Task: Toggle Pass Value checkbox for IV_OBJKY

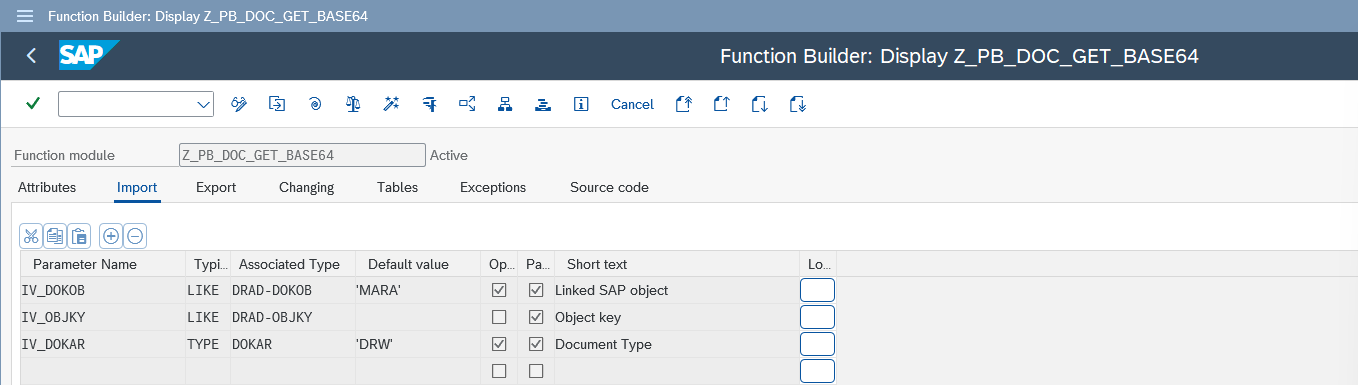Action: coord(536,317)
